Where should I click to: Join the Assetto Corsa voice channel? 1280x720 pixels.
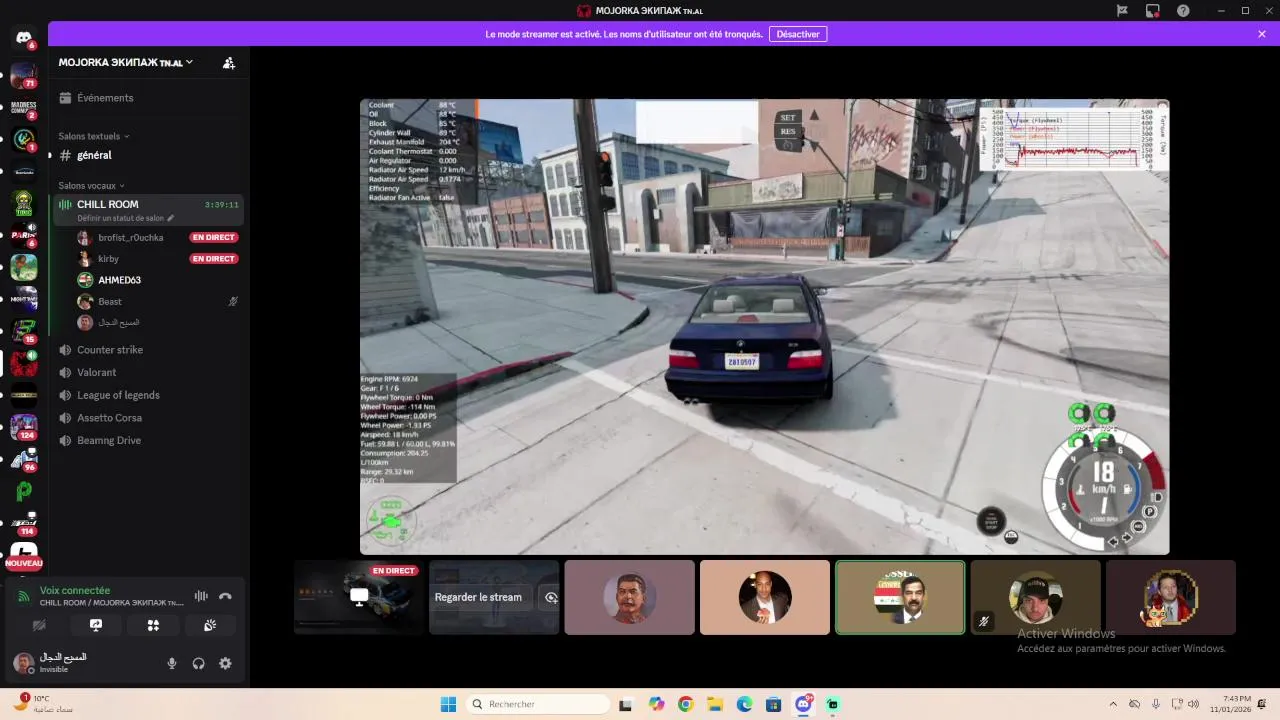point(146,418)
